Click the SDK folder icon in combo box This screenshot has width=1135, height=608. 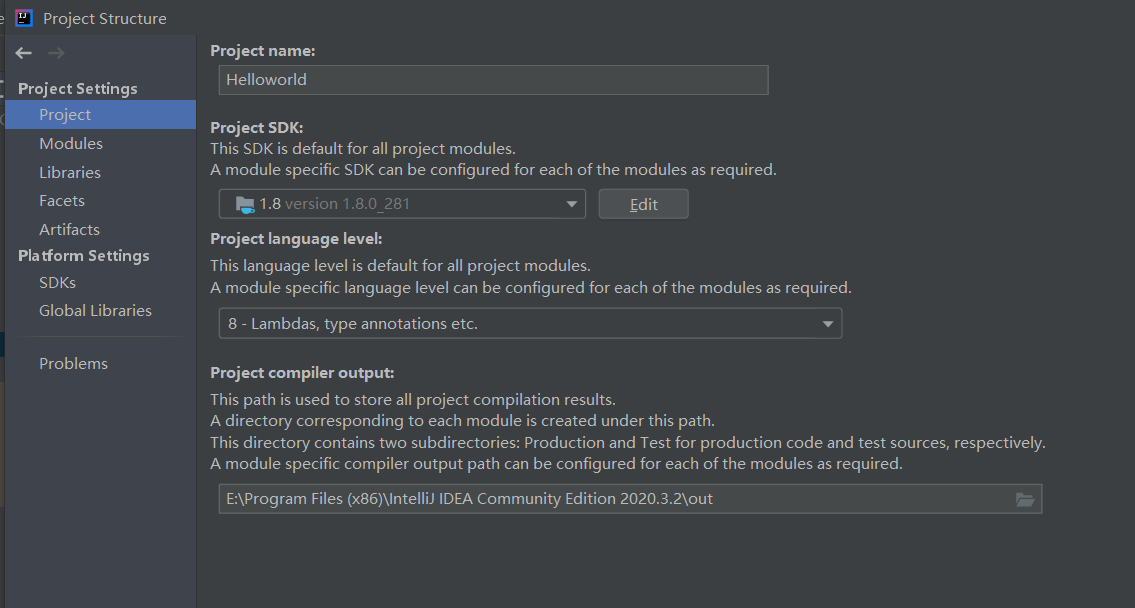pyautogui.click(x=245, y=204)
